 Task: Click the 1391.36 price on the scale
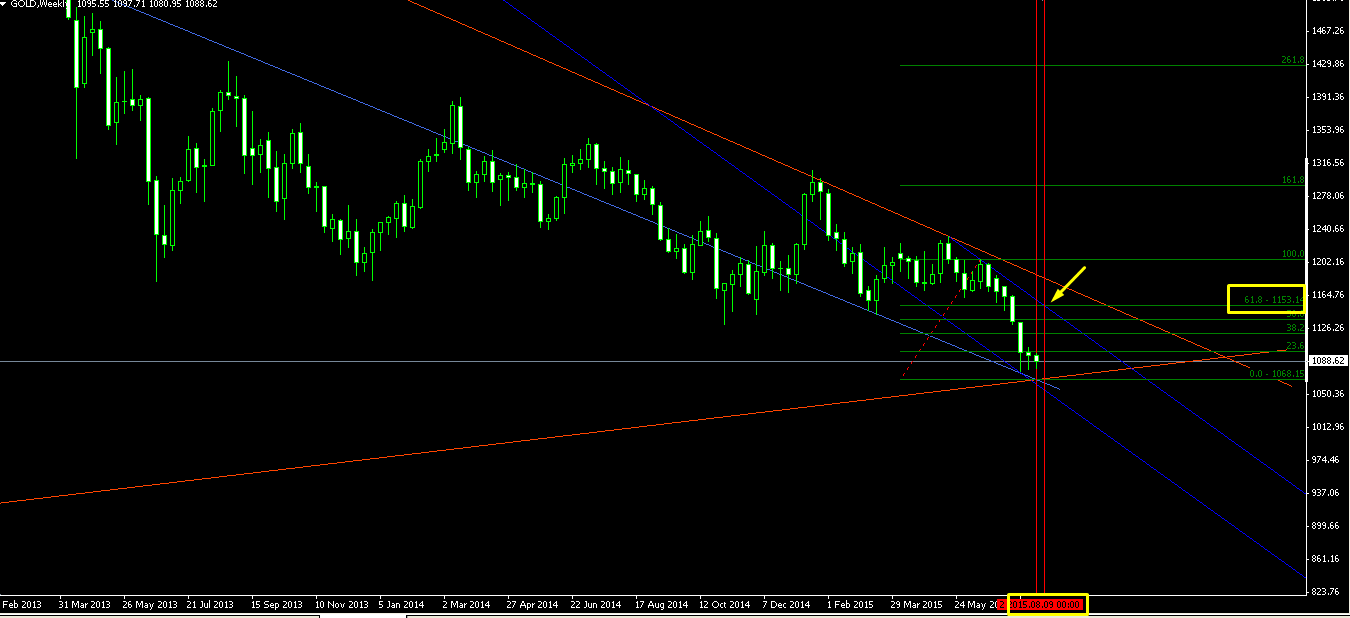[x=1327, y=97]
